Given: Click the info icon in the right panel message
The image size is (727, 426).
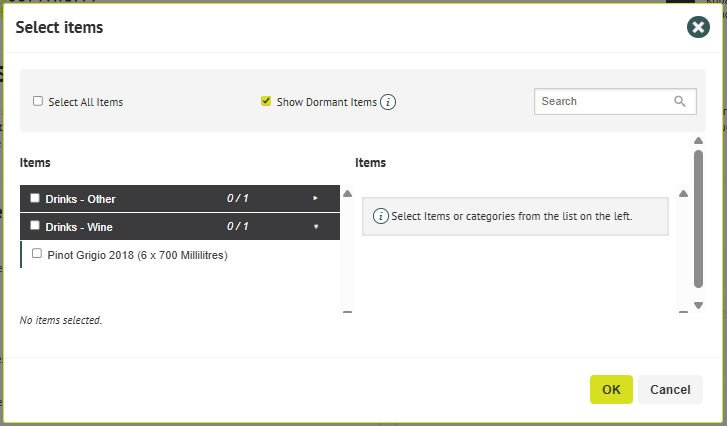Looking at the screenshot, I should pyautogui.click(x=380, y=215).
